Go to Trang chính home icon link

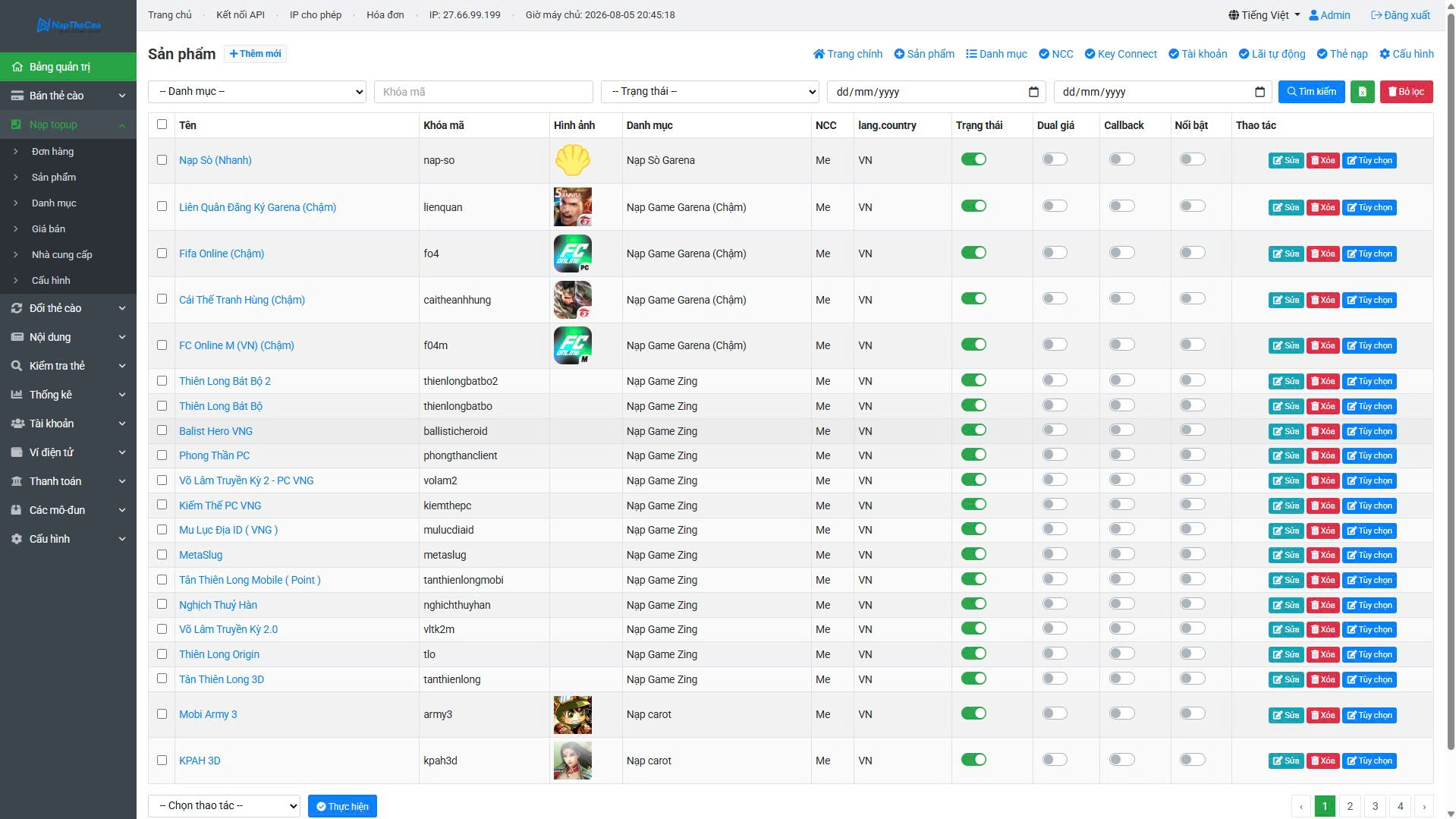847,54
